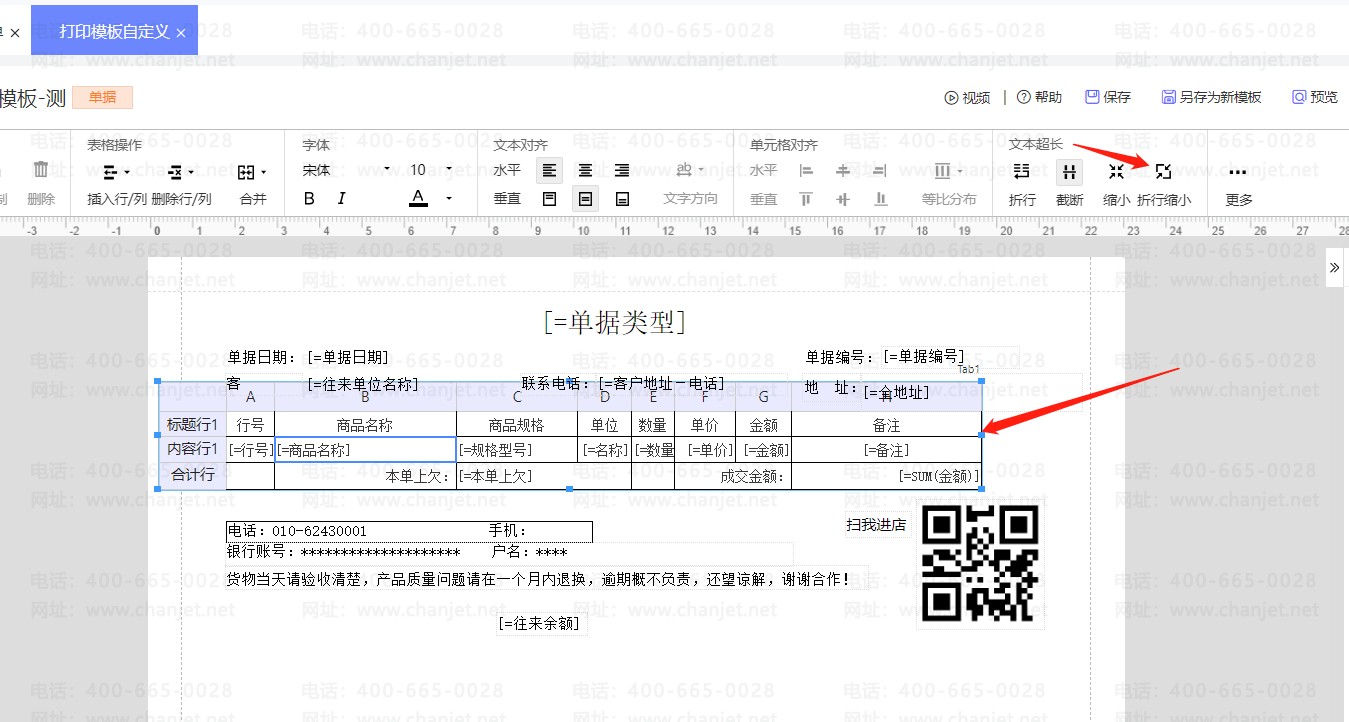
Task: Select the 标题行1 row header
Action: [193, 424]
